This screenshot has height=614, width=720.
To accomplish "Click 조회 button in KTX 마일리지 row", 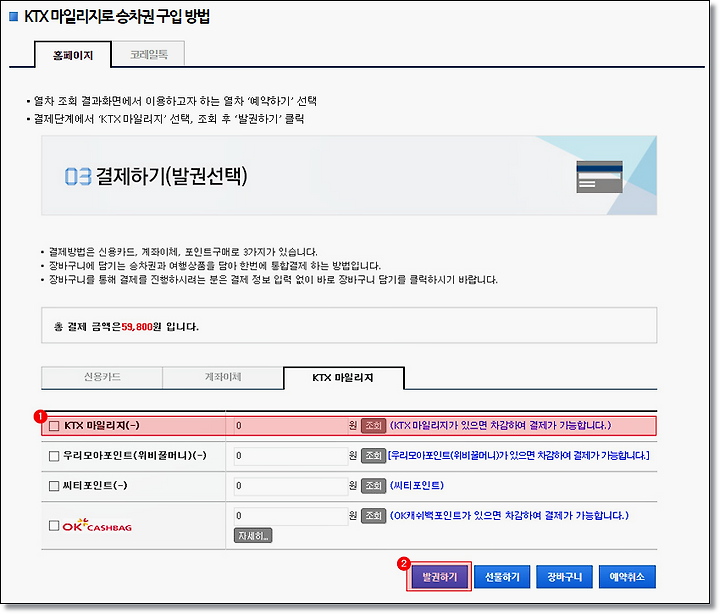I will click(373, 426).
